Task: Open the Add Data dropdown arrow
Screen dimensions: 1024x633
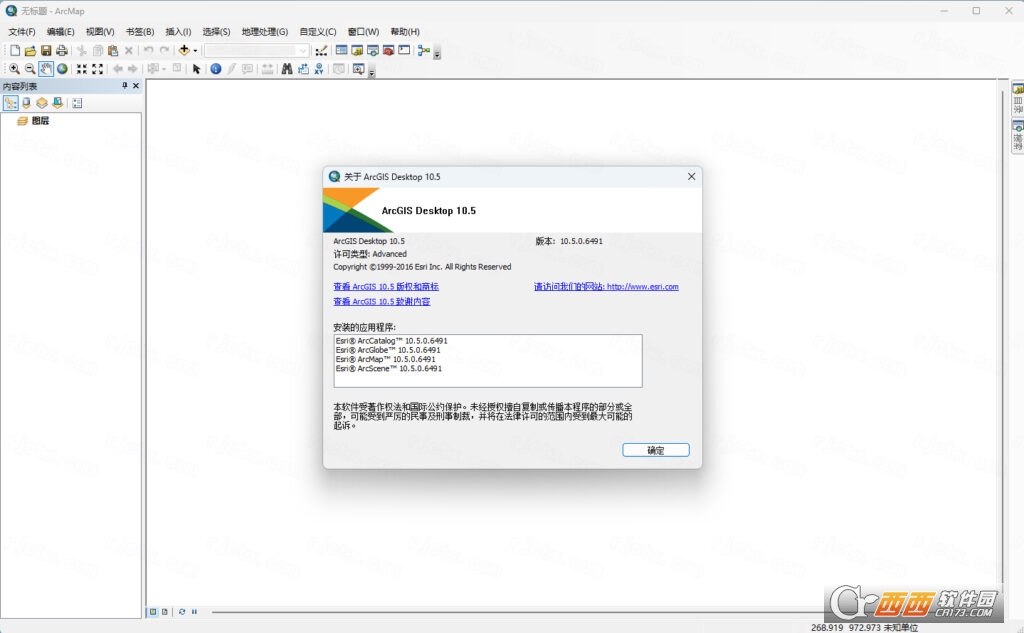Action: [195, 50]
